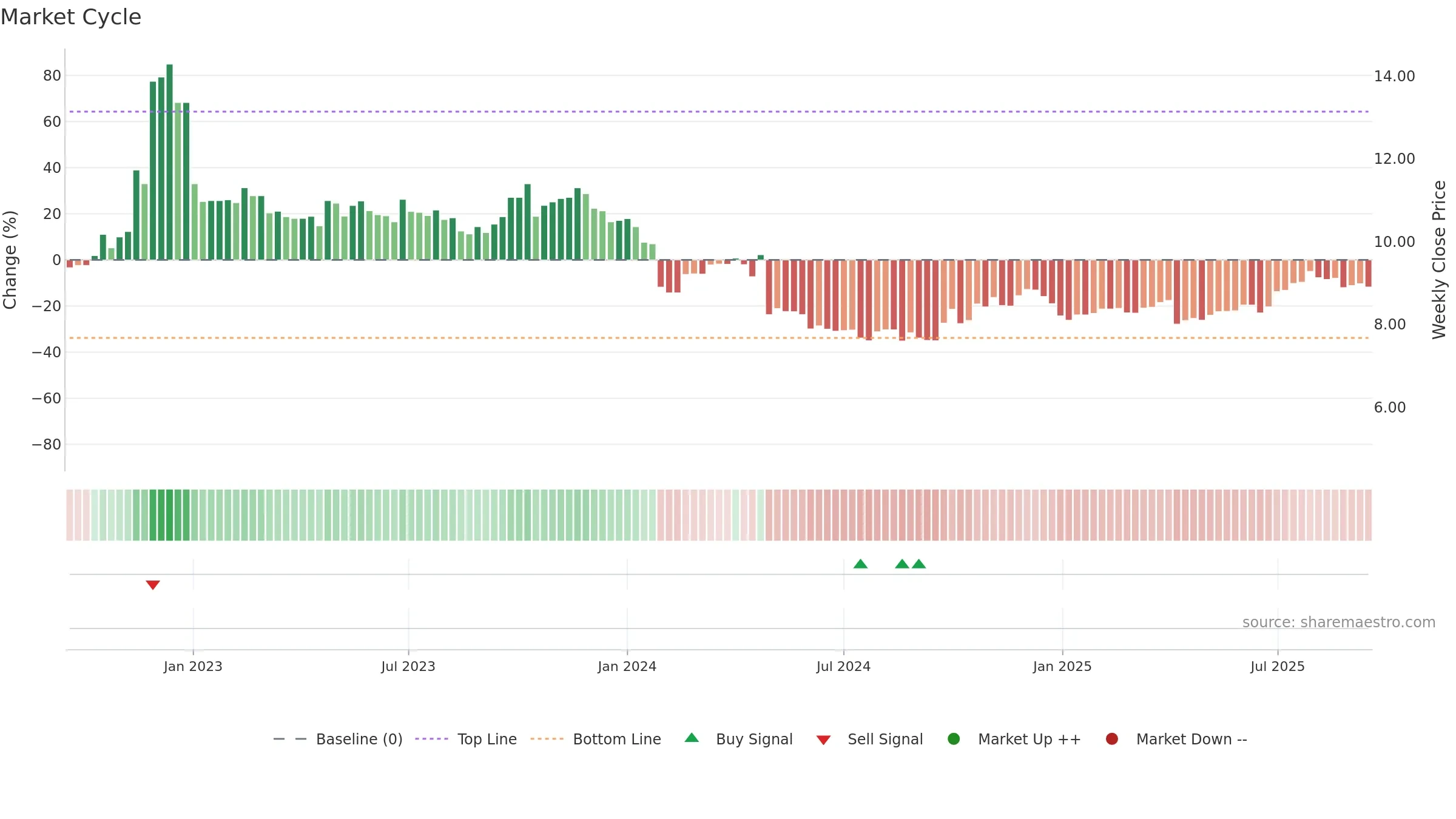This screenshot has width=1456, height=819.
Task: Click the green Buy Signal triangle in legend
Action: point(692,738)
